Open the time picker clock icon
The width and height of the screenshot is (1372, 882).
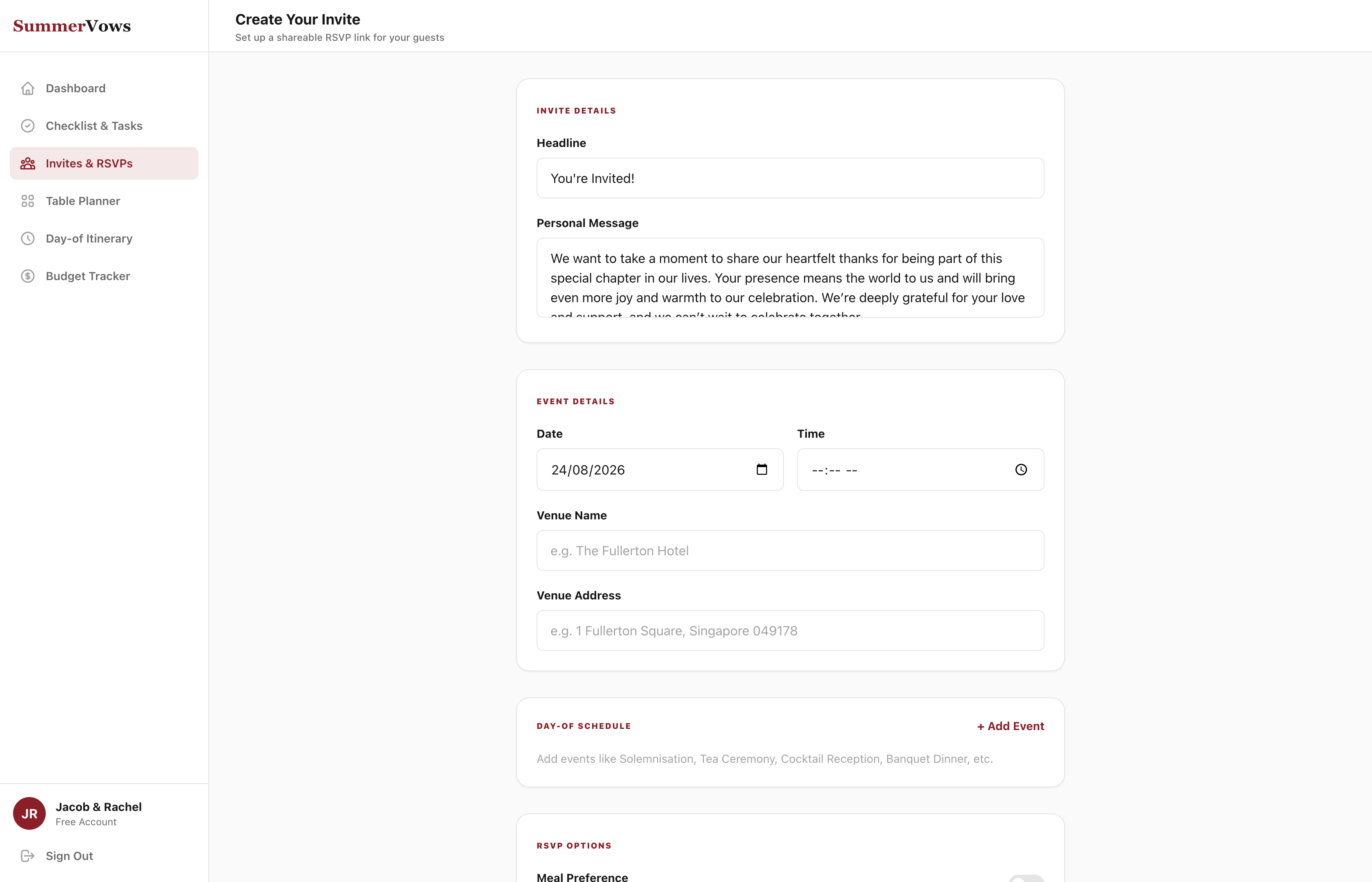point(1021,470)
